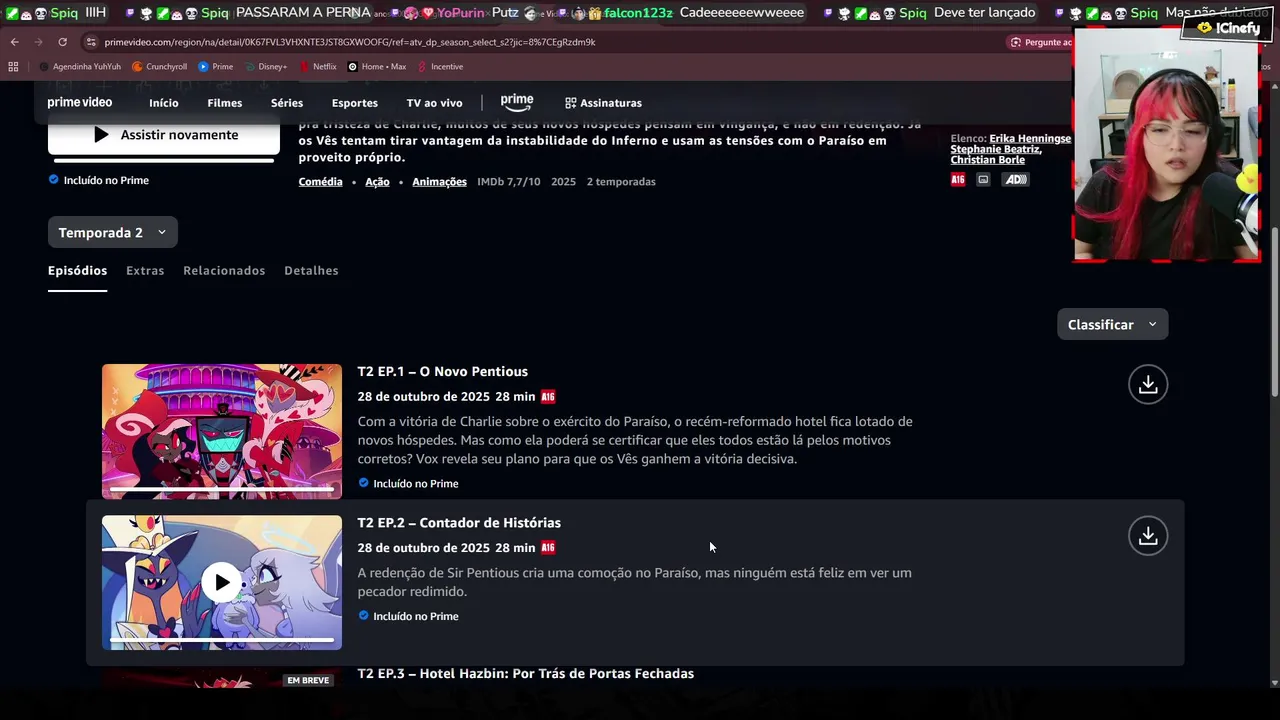Click the address bar URL
Viewport: 1280px width, 720px height.
pos(350,42)
